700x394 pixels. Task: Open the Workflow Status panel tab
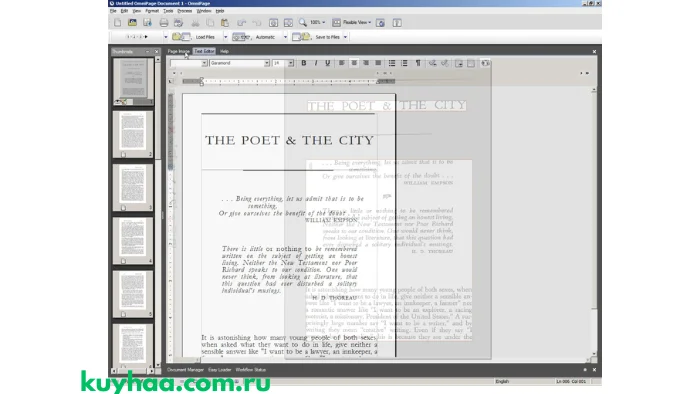pyautogui.click(x=250, y=369)
